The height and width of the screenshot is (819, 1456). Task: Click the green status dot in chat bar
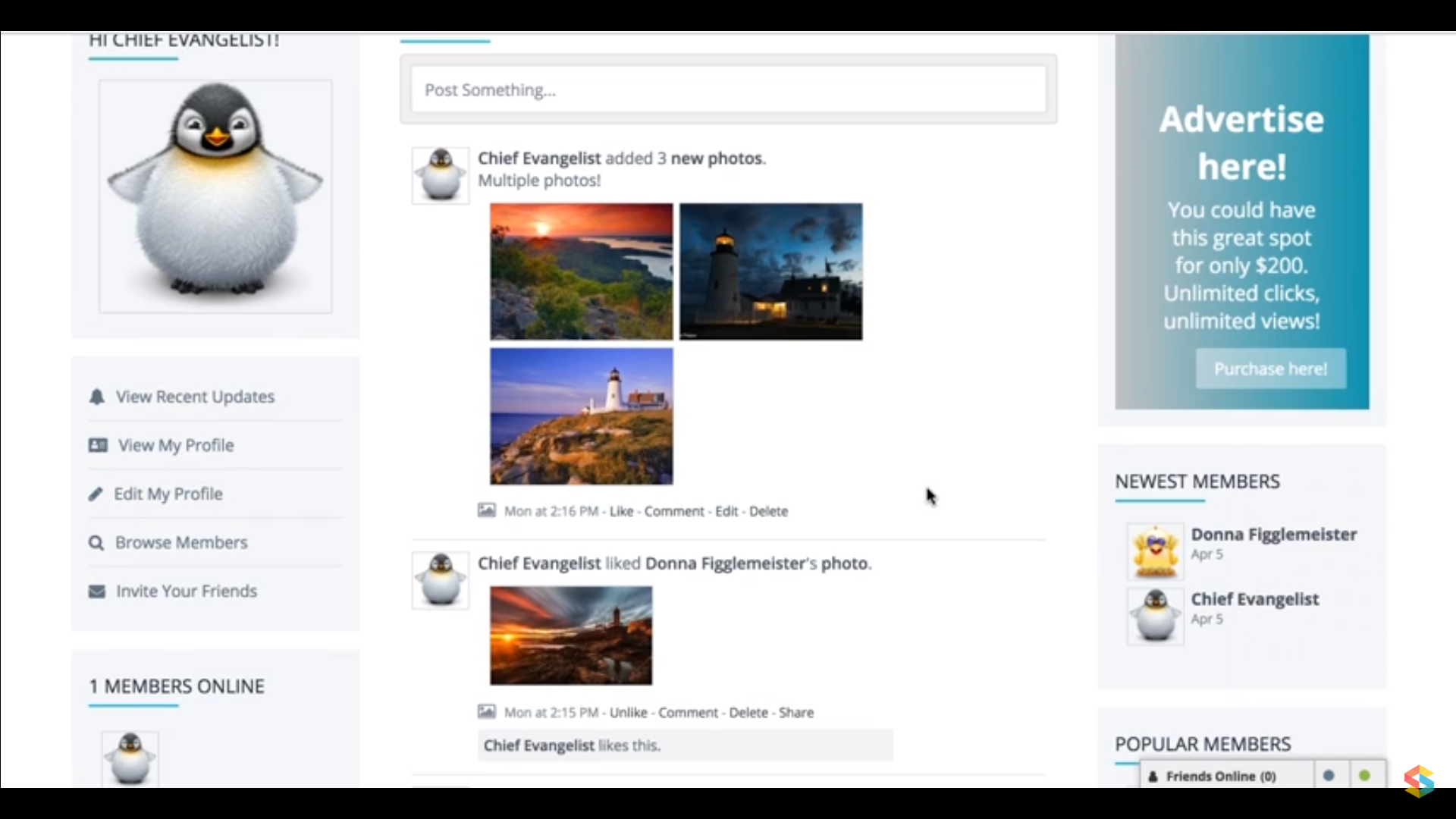click(x=1365, y=776)
